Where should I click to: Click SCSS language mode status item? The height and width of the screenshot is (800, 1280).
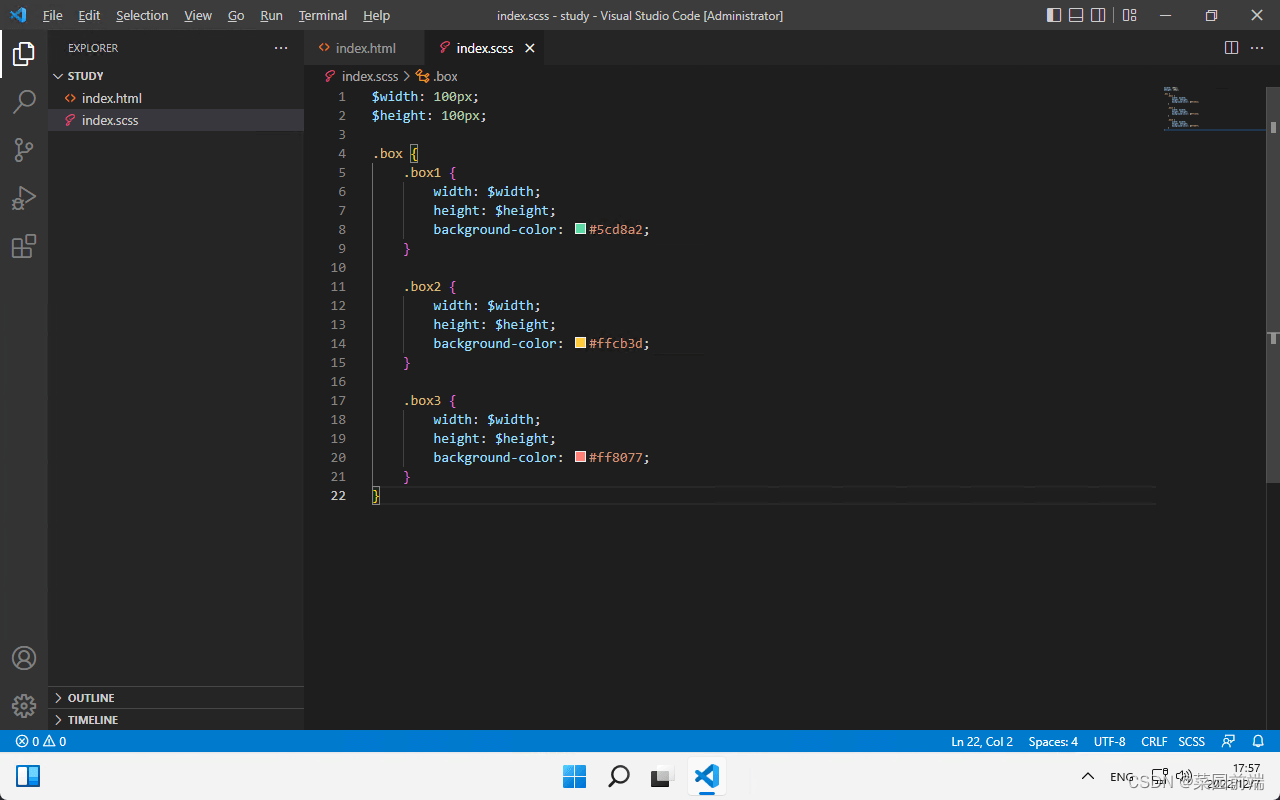point(1191,741)
